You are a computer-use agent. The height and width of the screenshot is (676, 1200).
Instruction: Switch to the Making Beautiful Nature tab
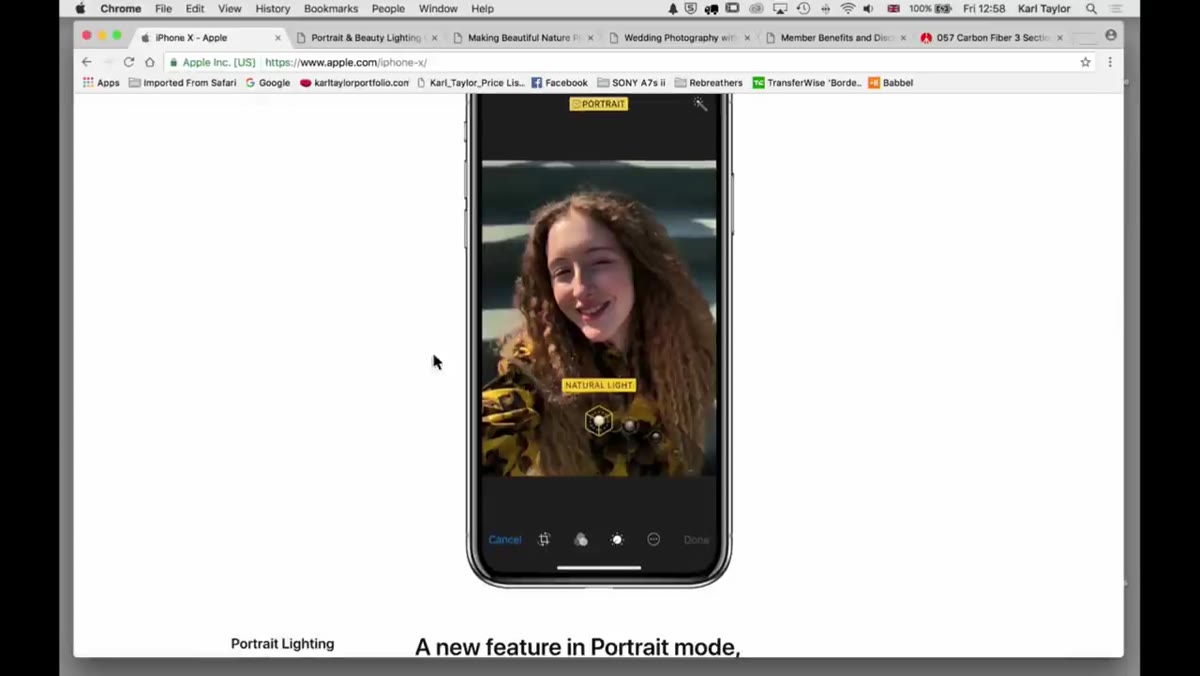[x=524, y=38]
